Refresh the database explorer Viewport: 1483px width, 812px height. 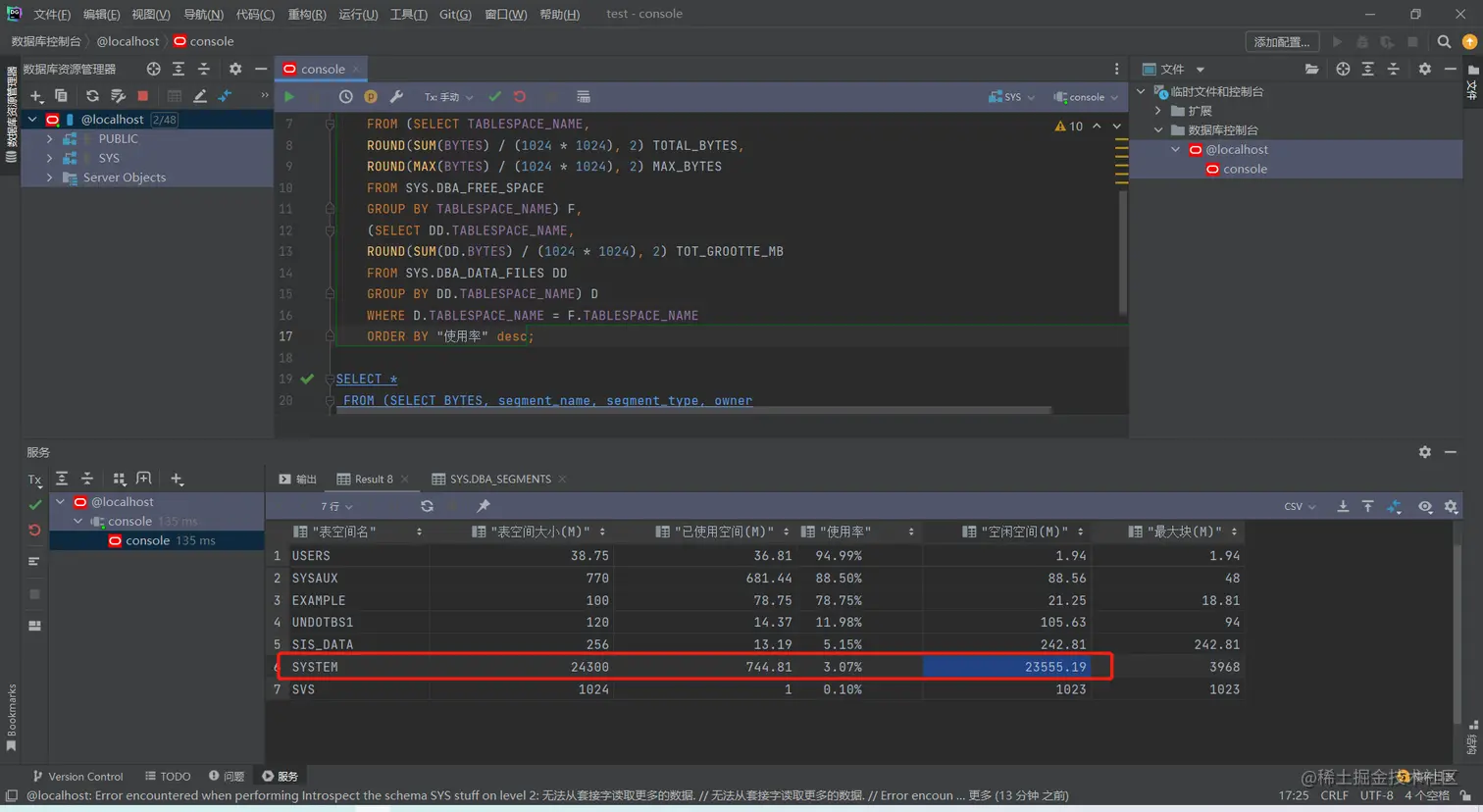pyautogui.click(x=92, y=96)
